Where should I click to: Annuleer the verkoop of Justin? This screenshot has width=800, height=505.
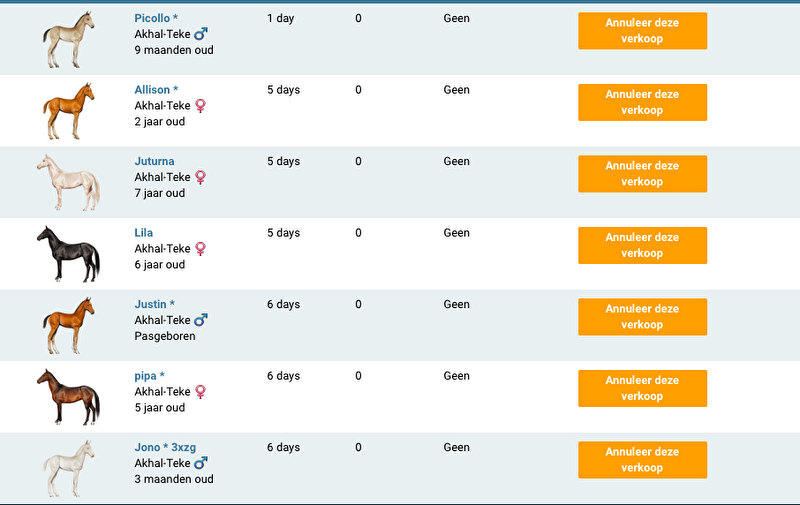coord(642,317)
